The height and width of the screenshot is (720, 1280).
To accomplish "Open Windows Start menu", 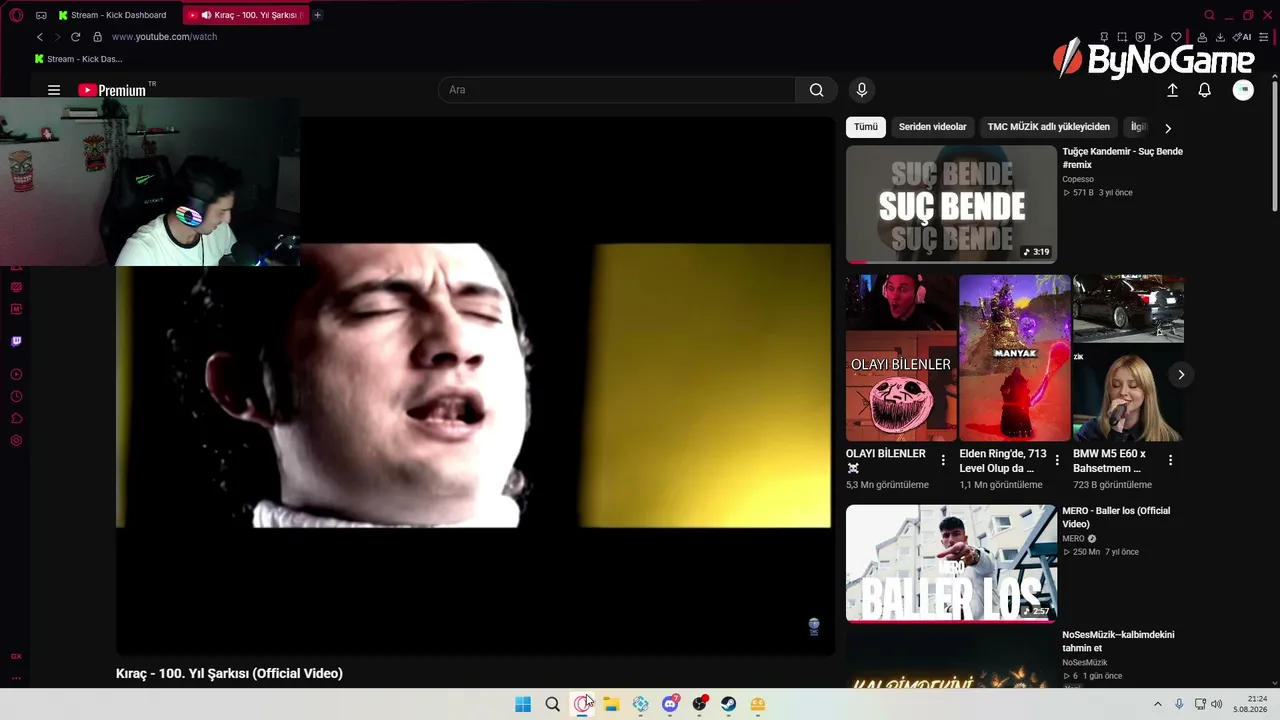I will point(523,704).
